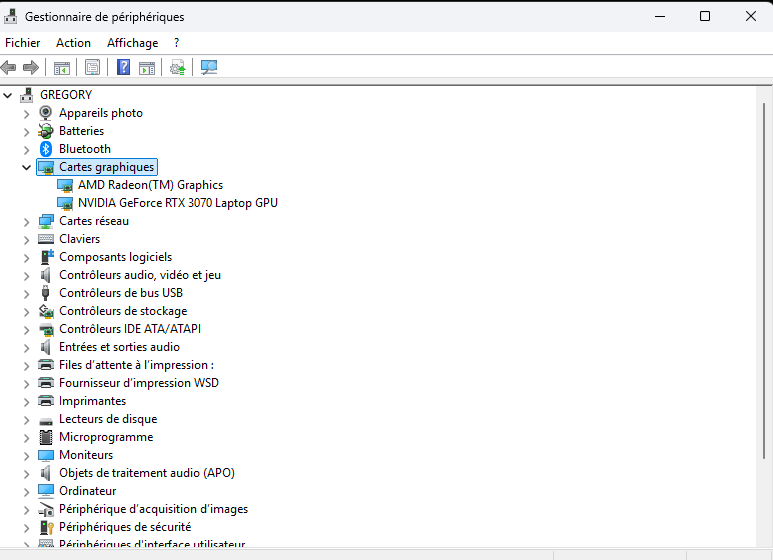Select the GREGORY computer name
The image size is (773, 560).
point(66,95)
